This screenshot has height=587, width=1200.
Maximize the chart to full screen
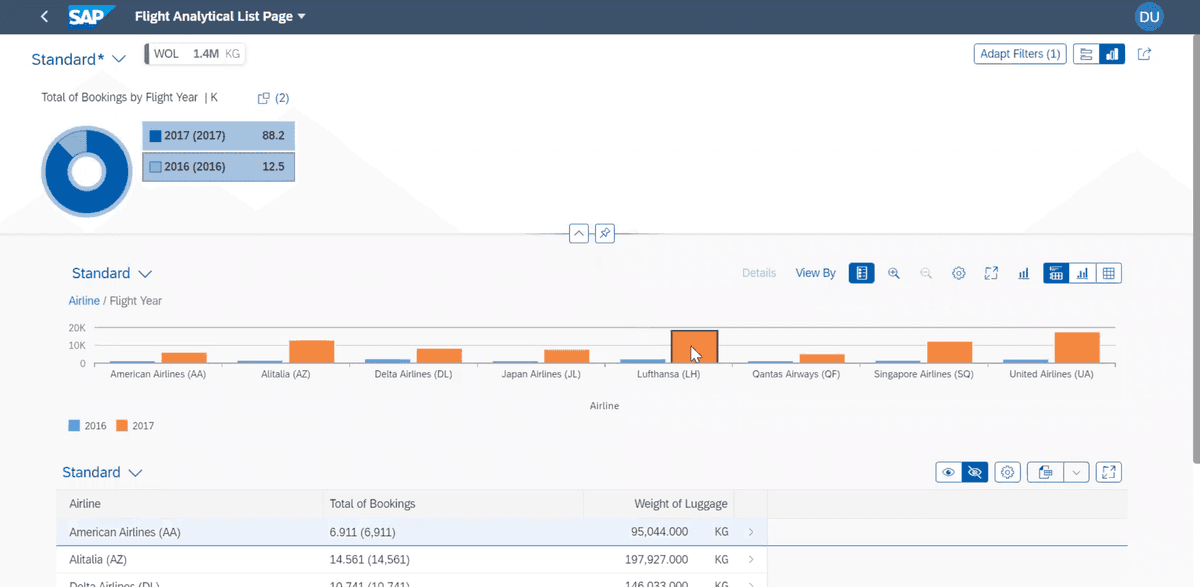tap(991, 273)
